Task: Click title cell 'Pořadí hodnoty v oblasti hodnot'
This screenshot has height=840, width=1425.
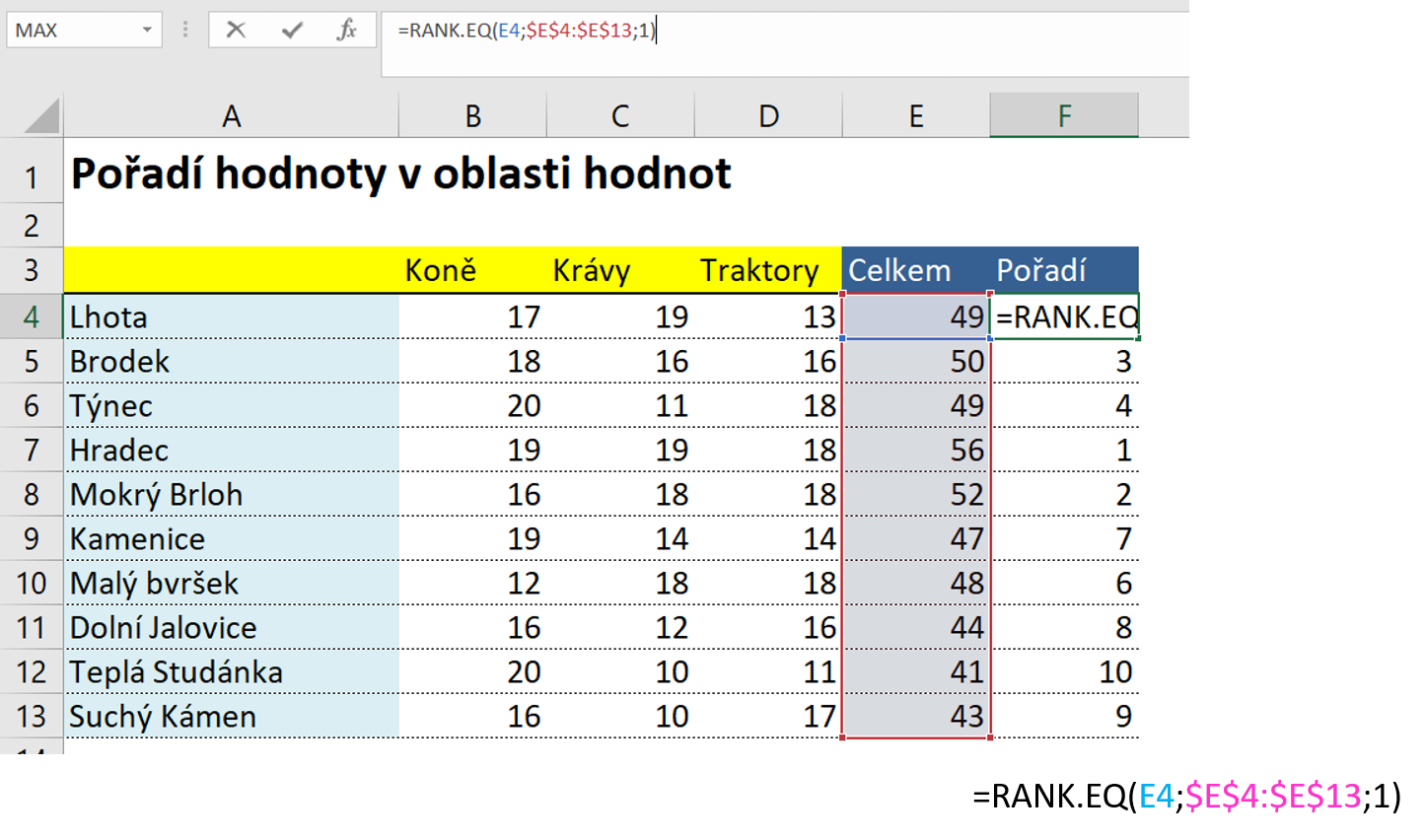Action: click(401, 174)
